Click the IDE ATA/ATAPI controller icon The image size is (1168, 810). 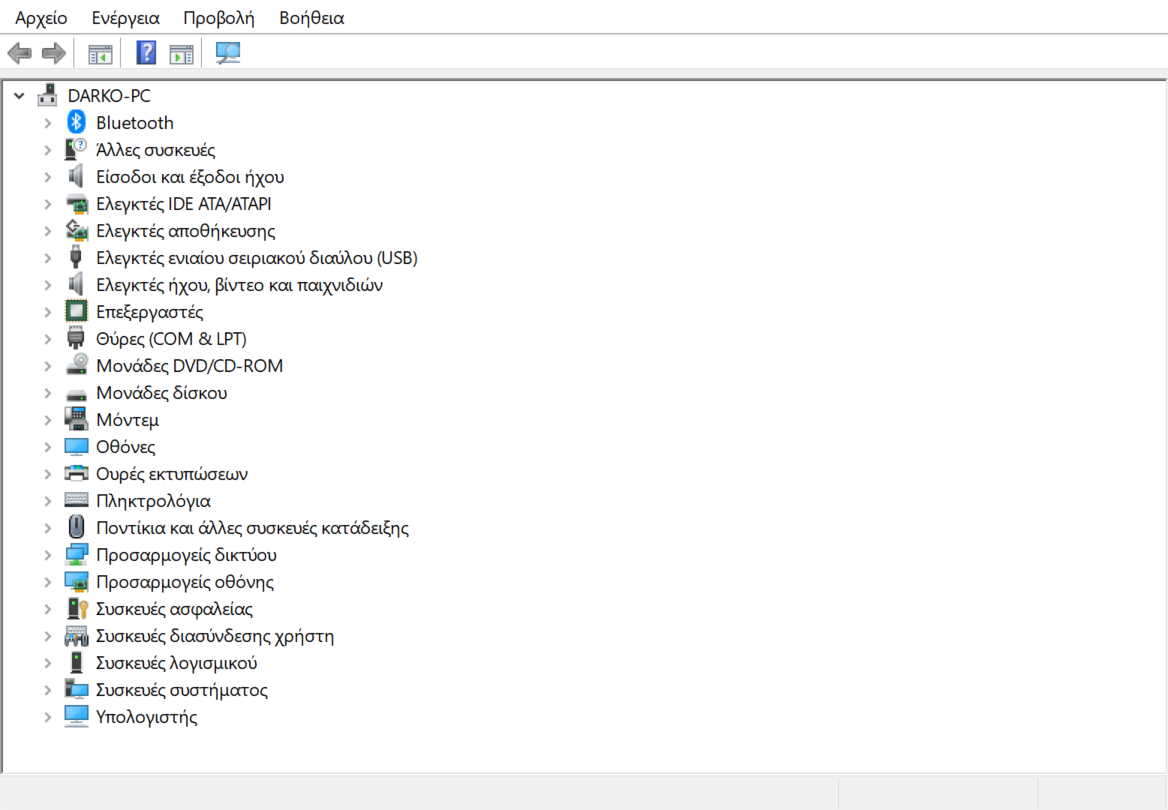[x=76, y=203]
